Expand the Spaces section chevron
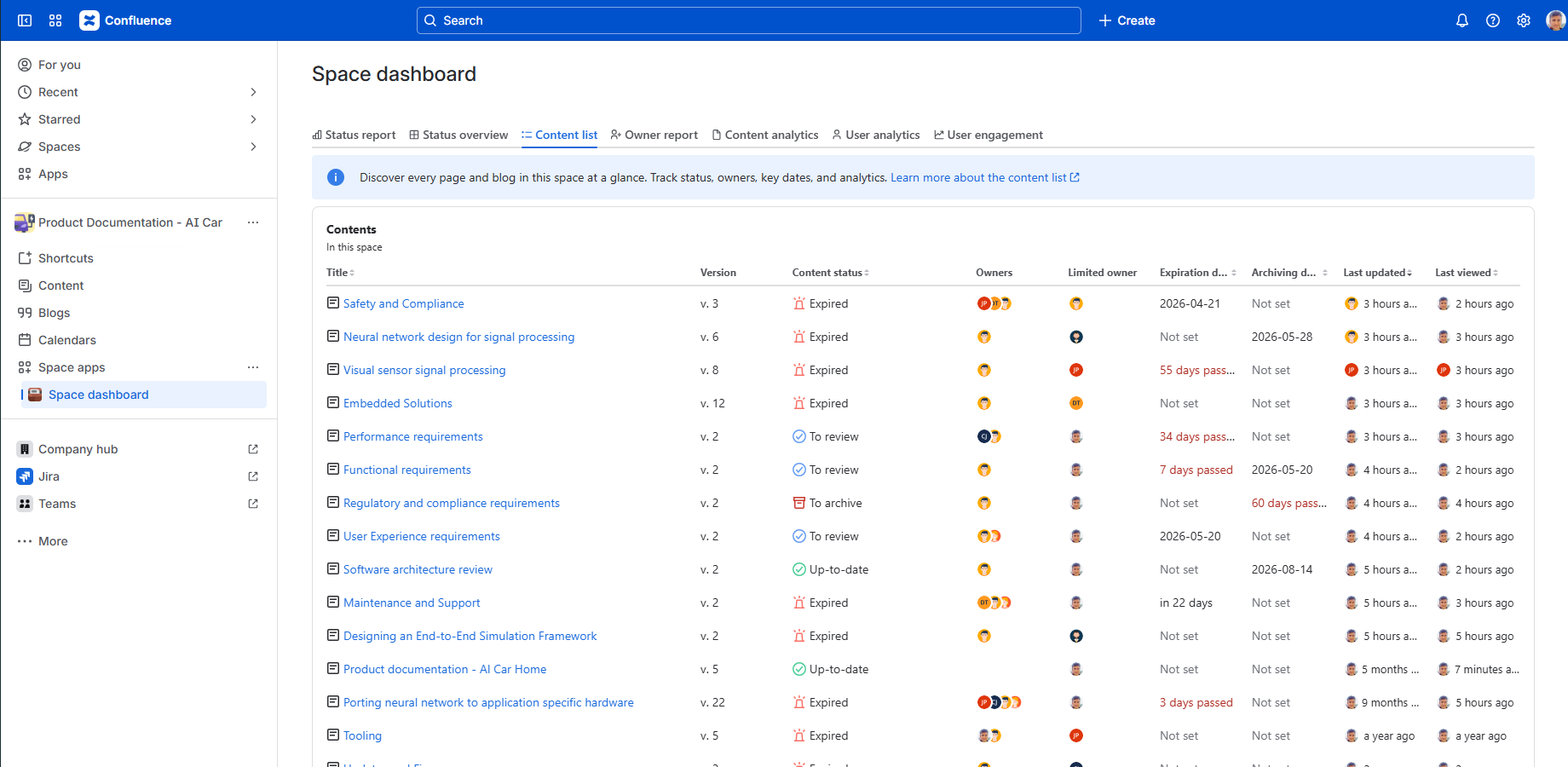The image size is (1568, 767). [253, 147]
